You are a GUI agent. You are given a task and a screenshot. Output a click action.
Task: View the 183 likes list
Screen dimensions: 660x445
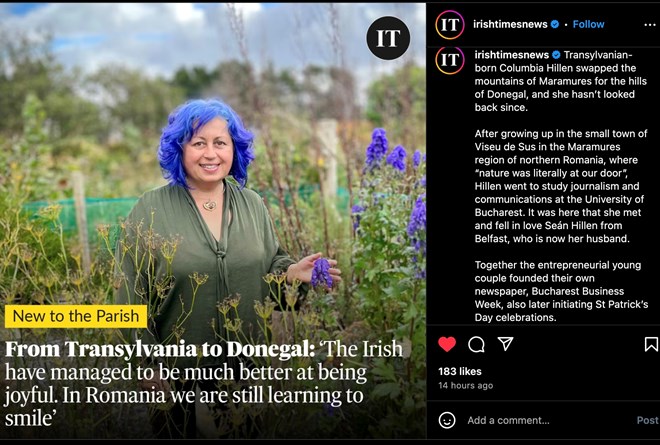click(460, 371)
